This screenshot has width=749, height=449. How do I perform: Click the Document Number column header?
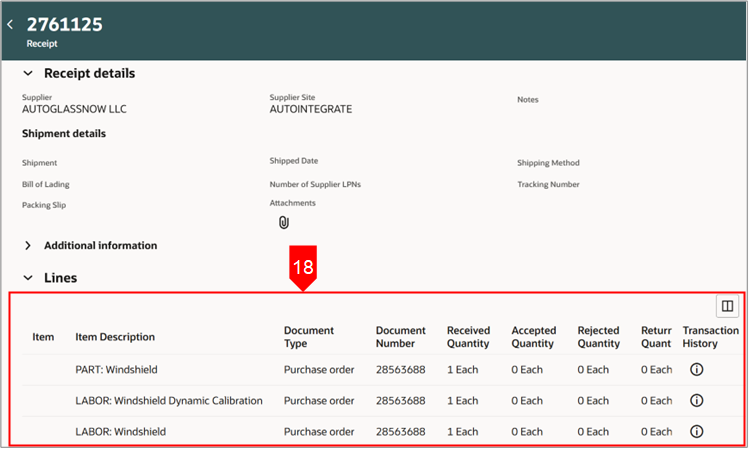401,337
